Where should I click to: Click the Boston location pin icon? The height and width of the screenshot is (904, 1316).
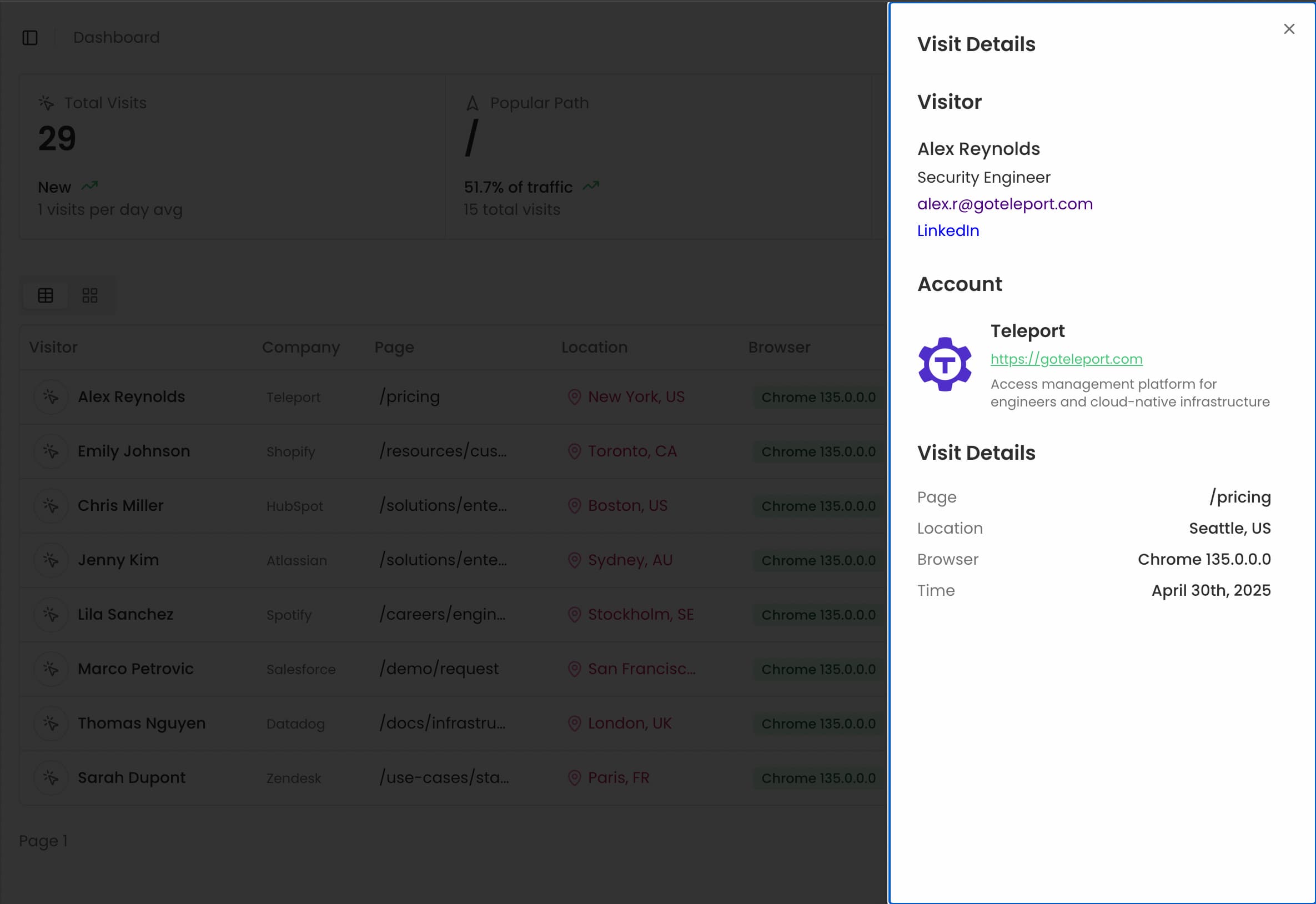tap(574, 506)
